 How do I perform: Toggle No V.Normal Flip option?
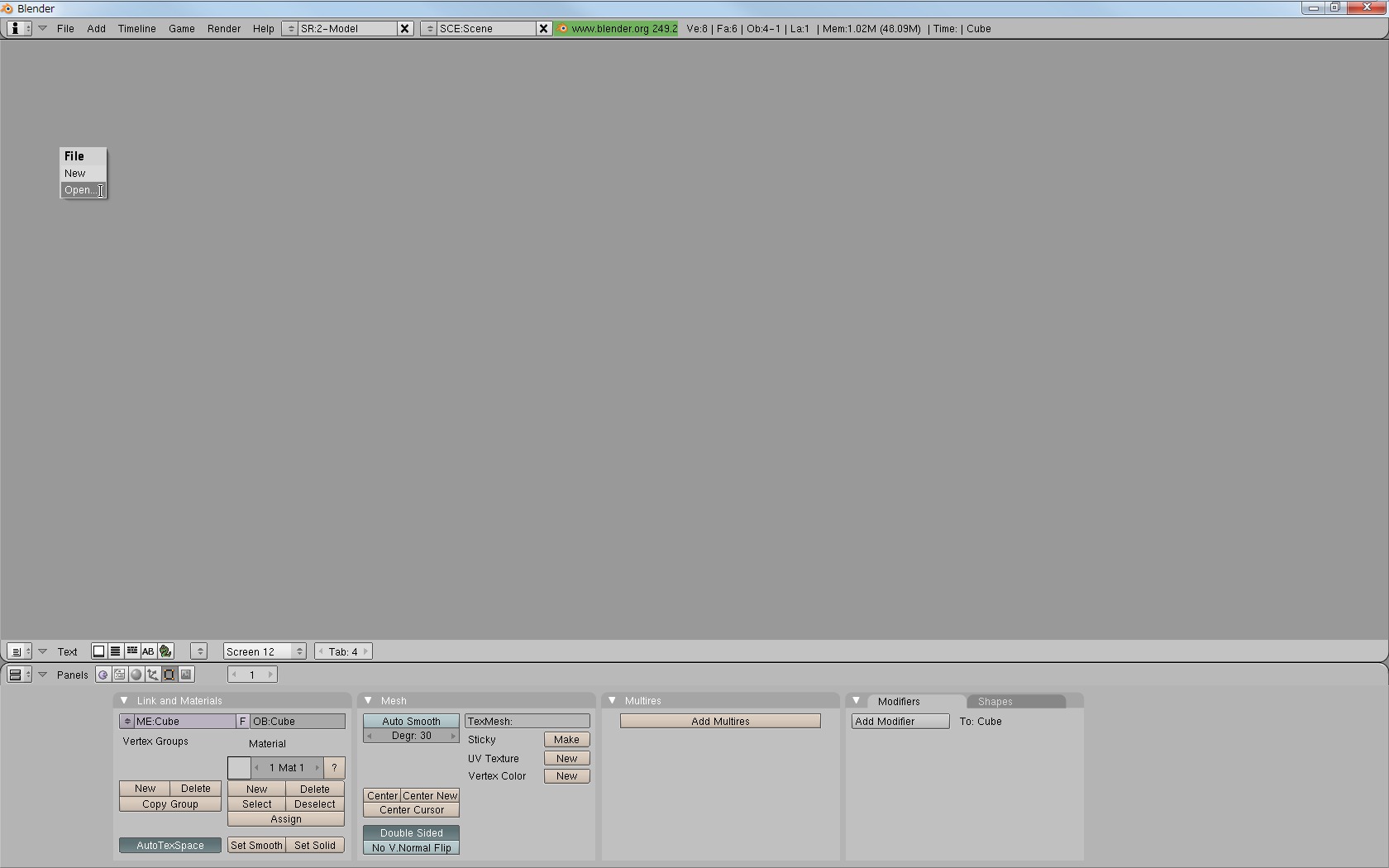(x=411, y=847)
